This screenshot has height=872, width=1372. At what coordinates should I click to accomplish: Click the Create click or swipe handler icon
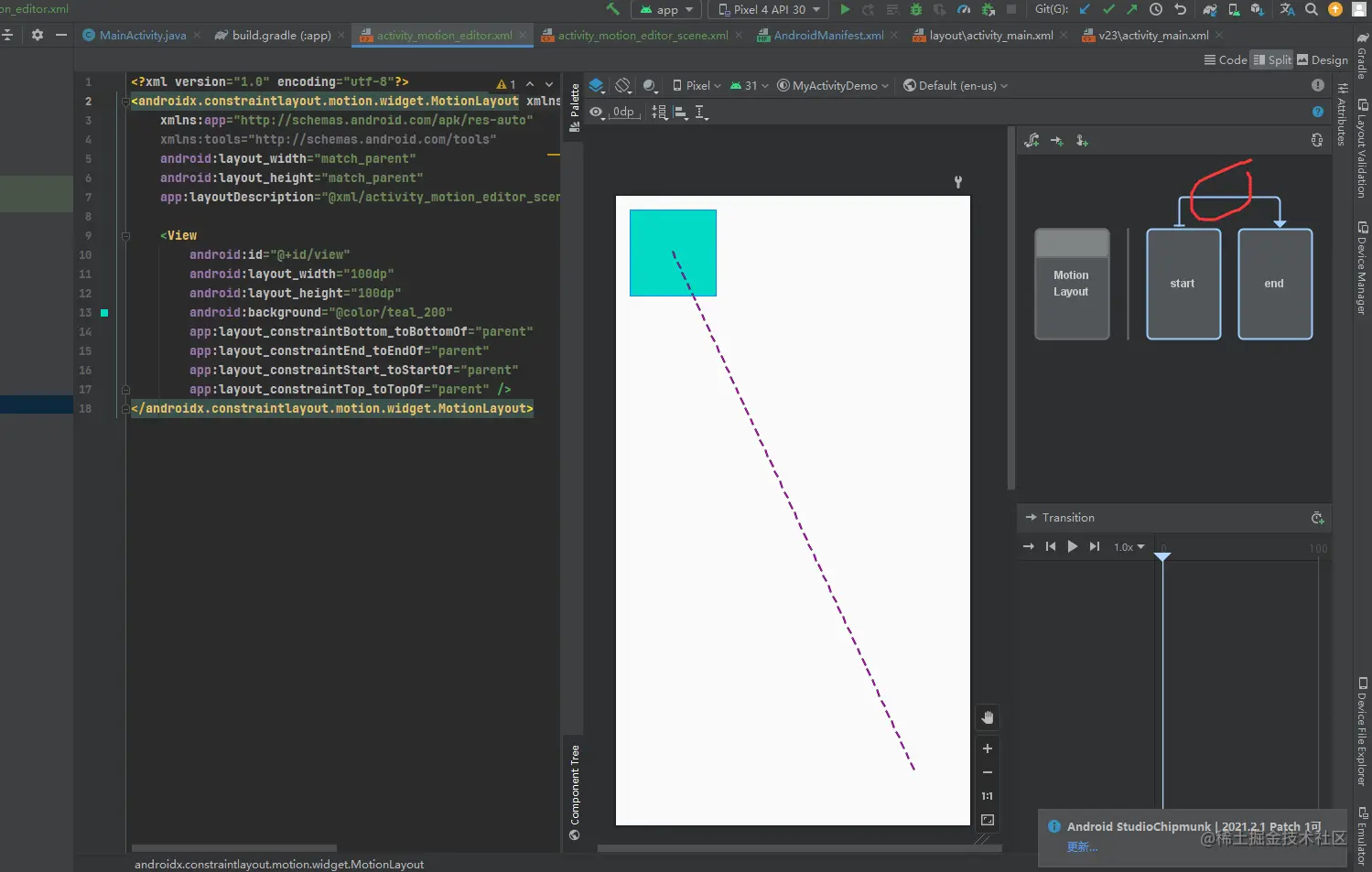click(x=1082, y=140)
